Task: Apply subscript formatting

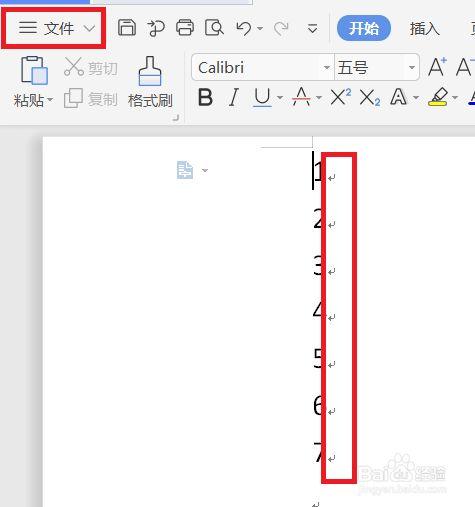Action: click(369, 98)
